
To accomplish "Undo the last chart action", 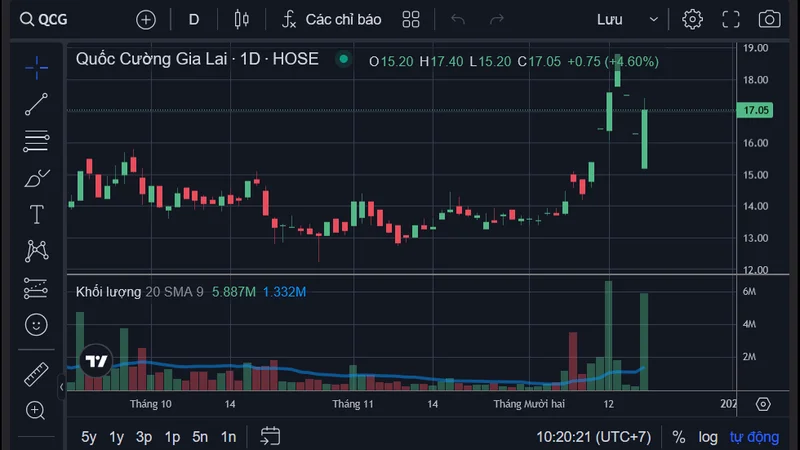I will tap(458, 19).
